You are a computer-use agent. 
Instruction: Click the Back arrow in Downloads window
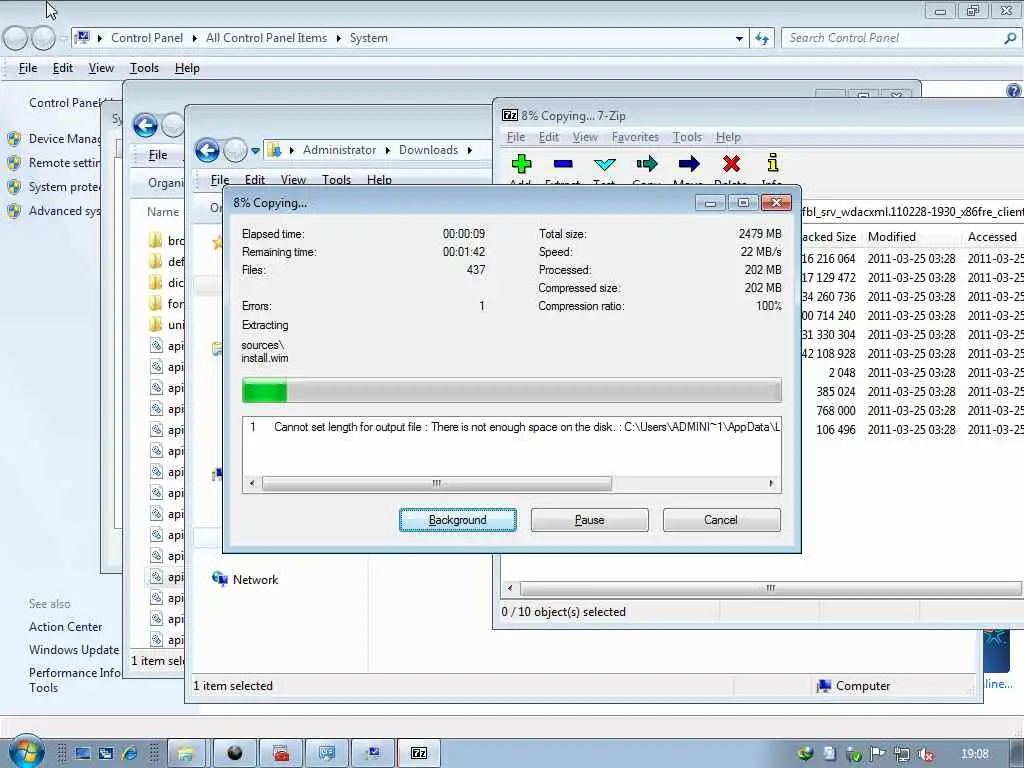(208, 151)
